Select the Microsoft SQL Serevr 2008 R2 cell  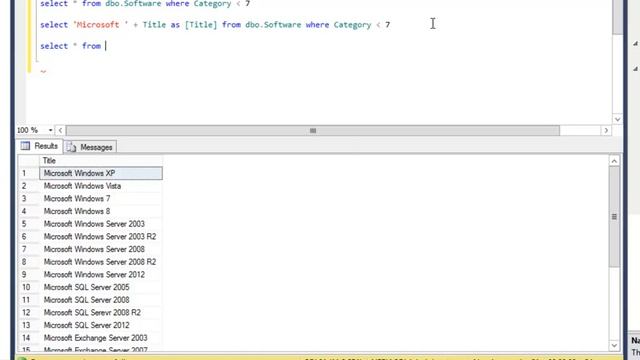[x=101, y=312]
